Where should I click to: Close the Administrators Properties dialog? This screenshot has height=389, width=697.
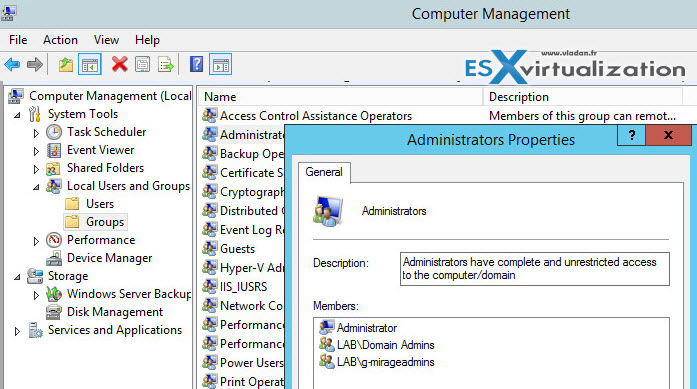668,135
